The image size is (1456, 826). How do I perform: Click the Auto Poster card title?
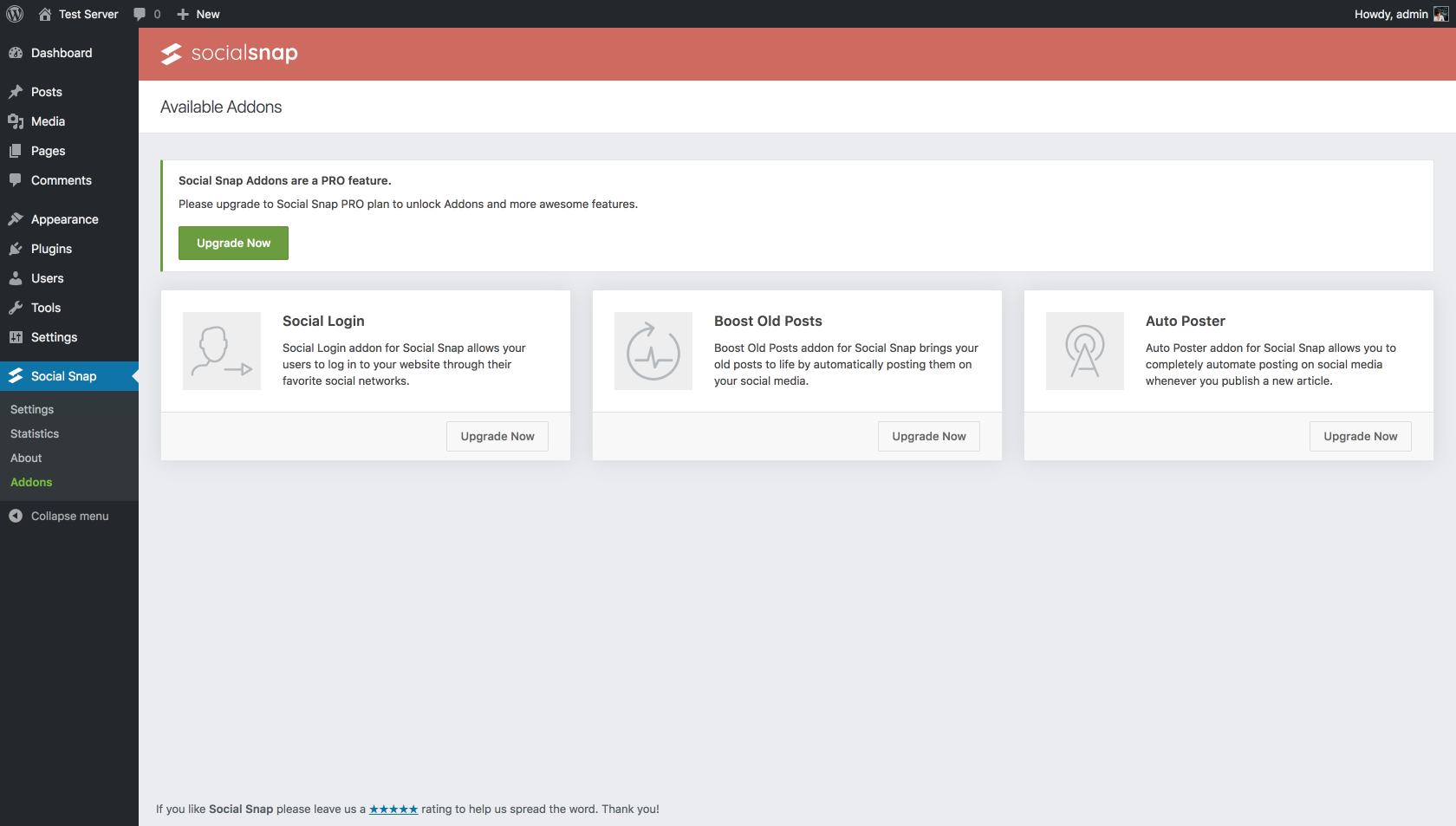click(x=1186, y=321)
